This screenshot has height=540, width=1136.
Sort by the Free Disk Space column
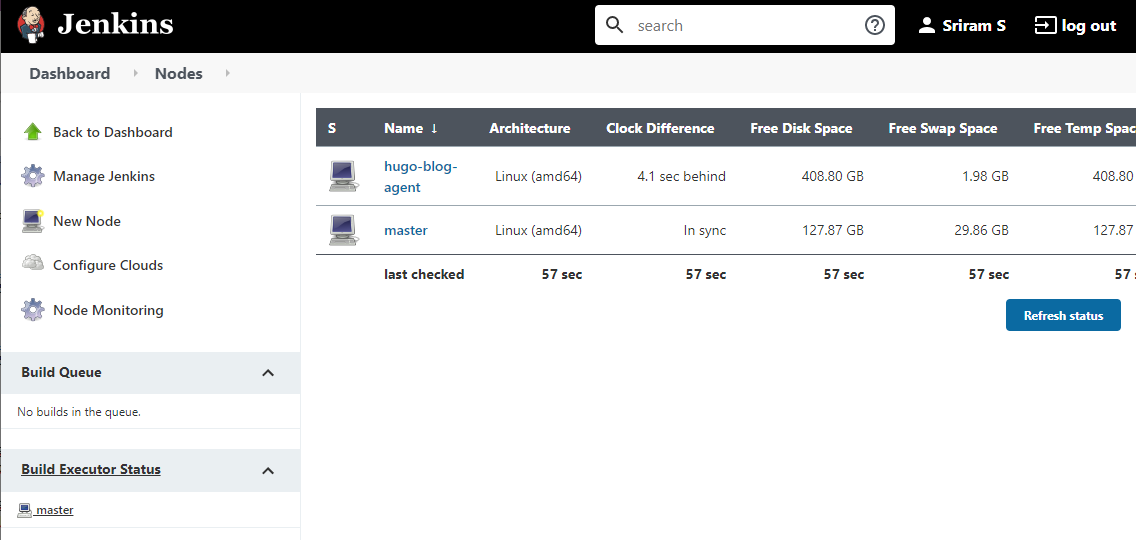801,128
